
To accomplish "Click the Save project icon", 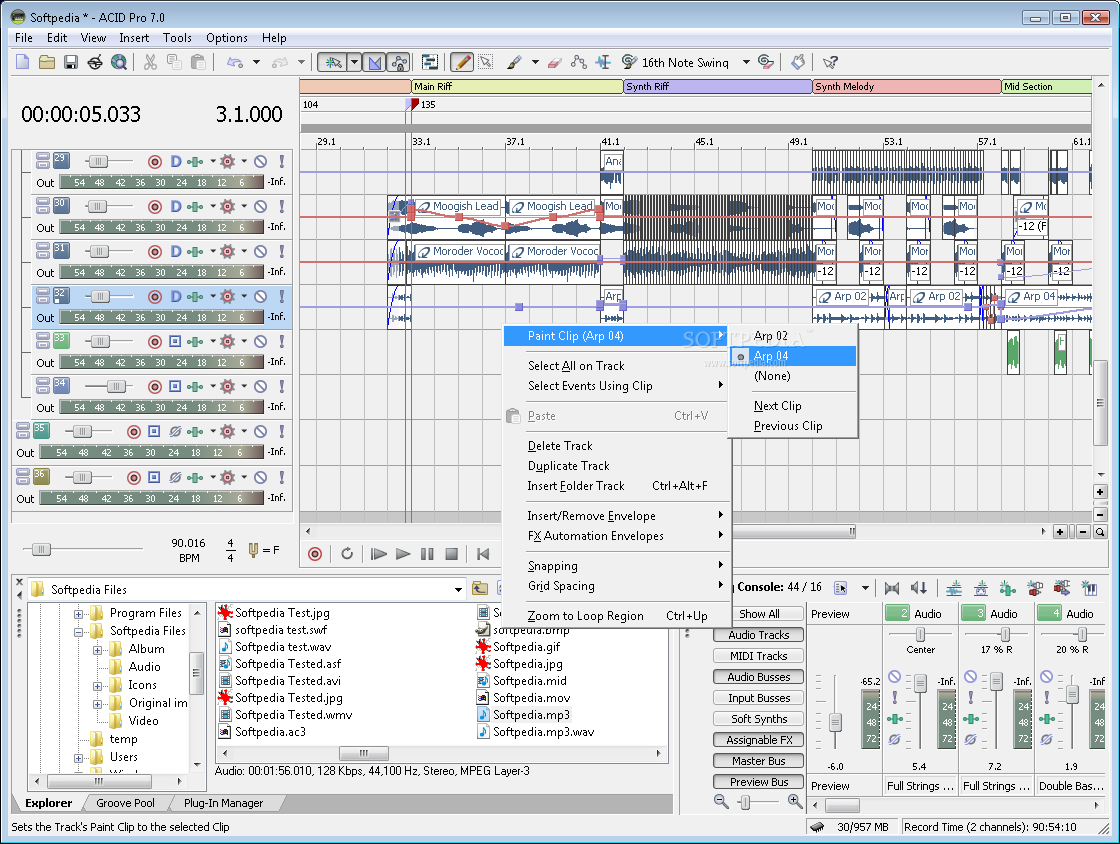I will (x=71, y=62).
